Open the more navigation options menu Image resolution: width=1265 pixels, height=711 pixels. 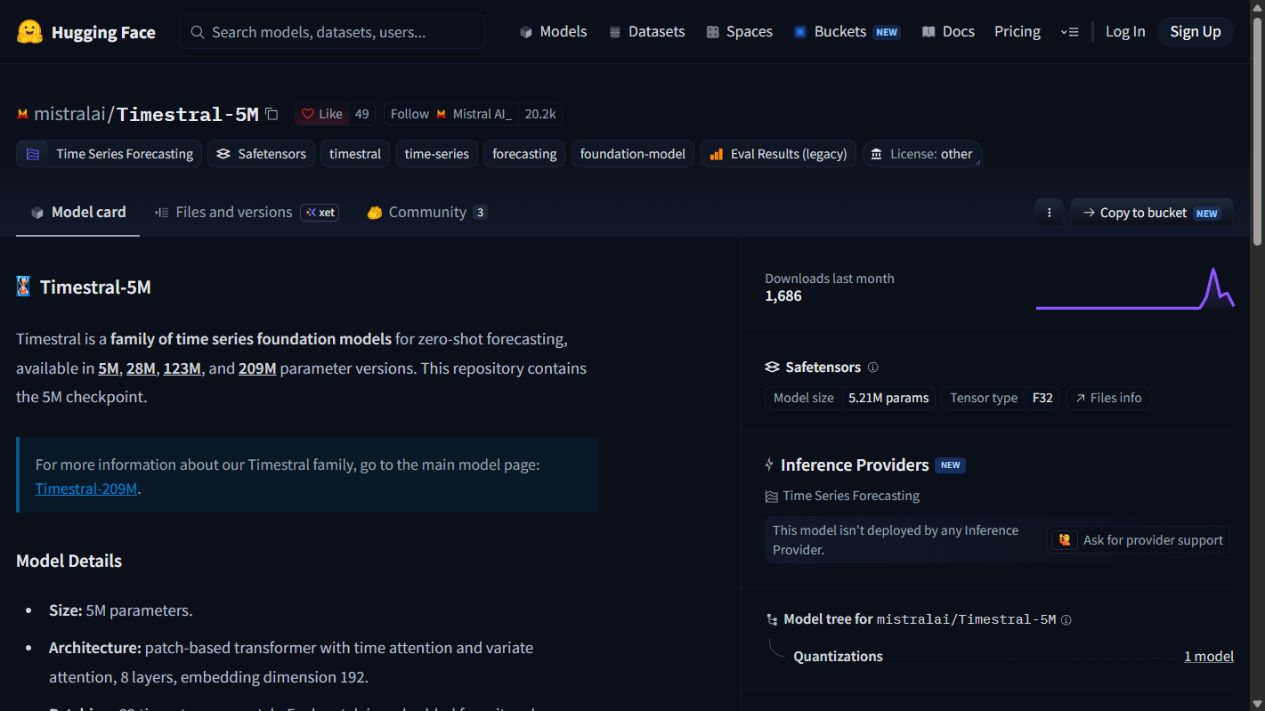click(x=1069, y=32)
